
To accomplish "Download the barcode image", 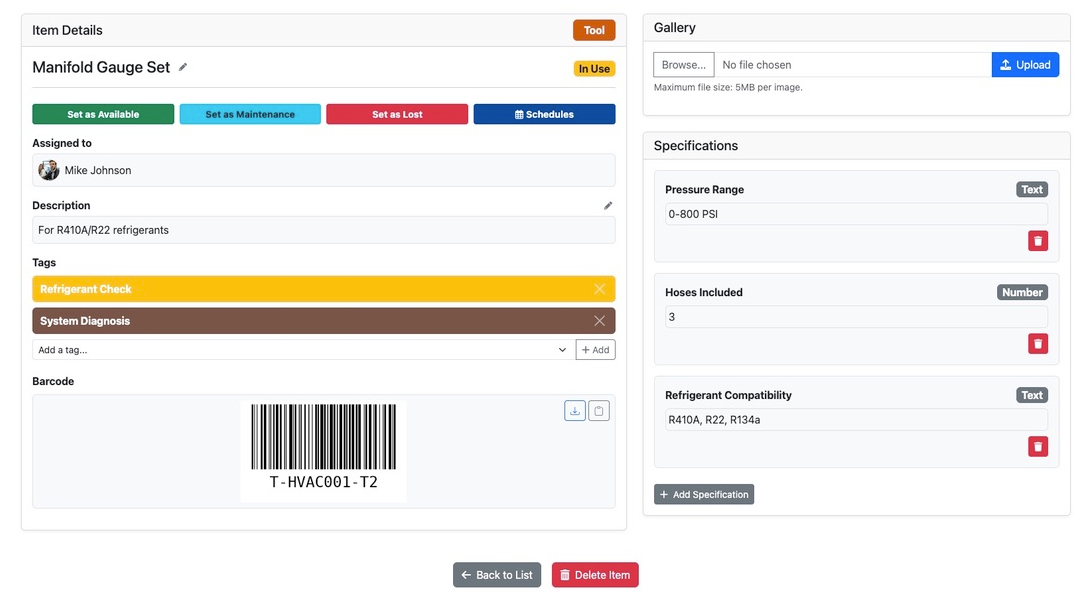I will 574,410.
